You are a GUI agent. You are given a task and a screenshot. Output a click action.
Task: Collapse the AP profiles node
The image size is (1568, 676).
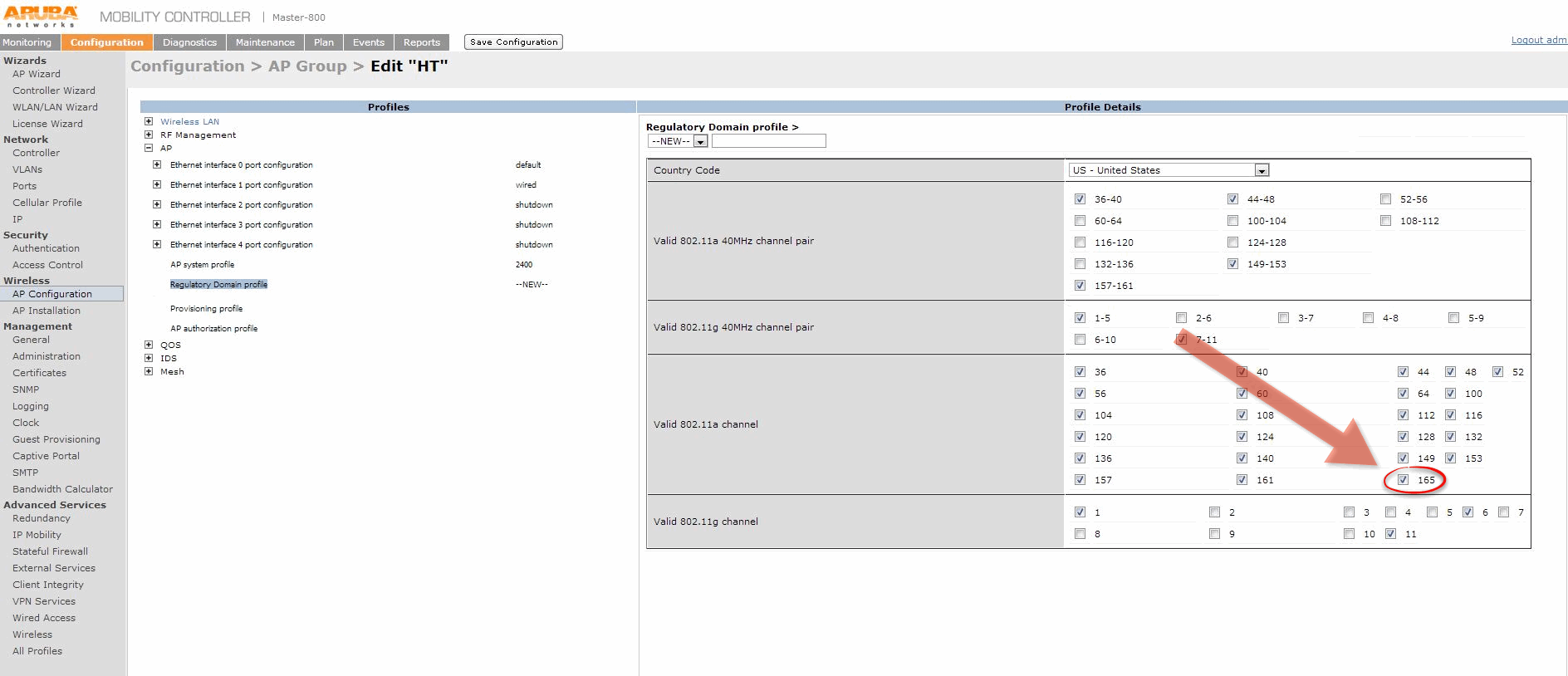[149, 148]
